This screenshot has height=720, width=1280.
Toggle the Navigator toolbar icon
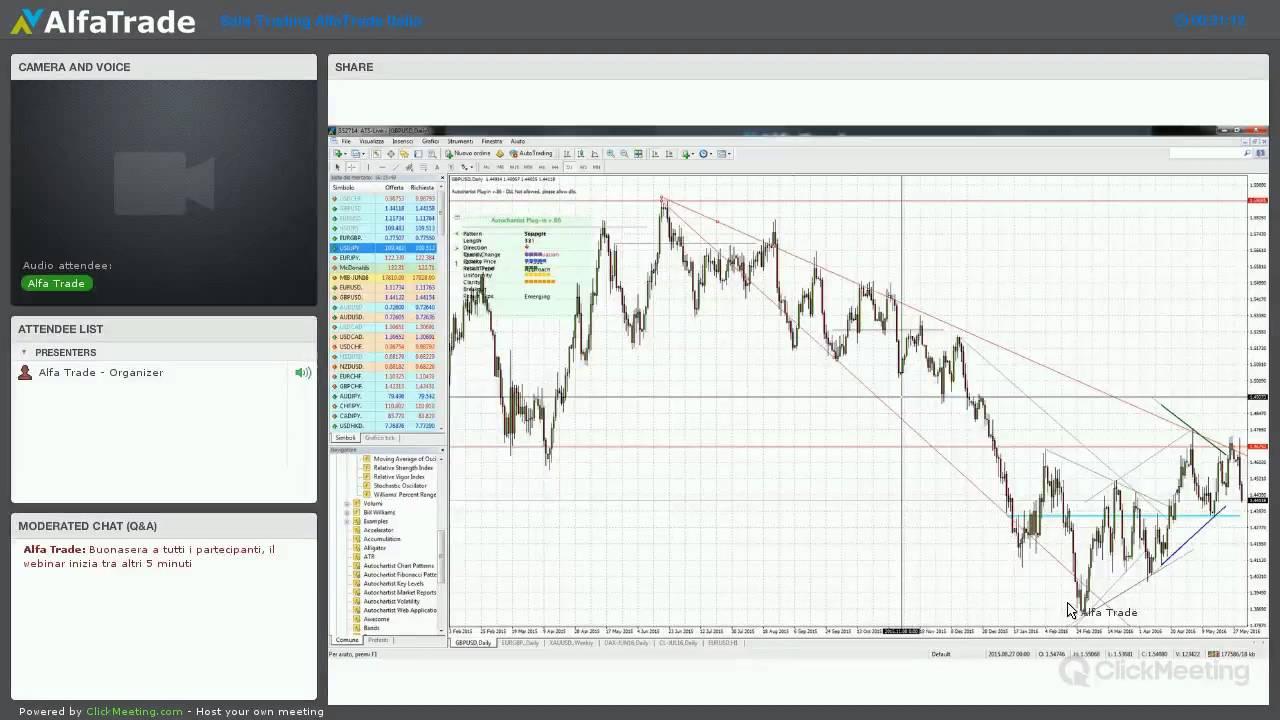[404, 154]
